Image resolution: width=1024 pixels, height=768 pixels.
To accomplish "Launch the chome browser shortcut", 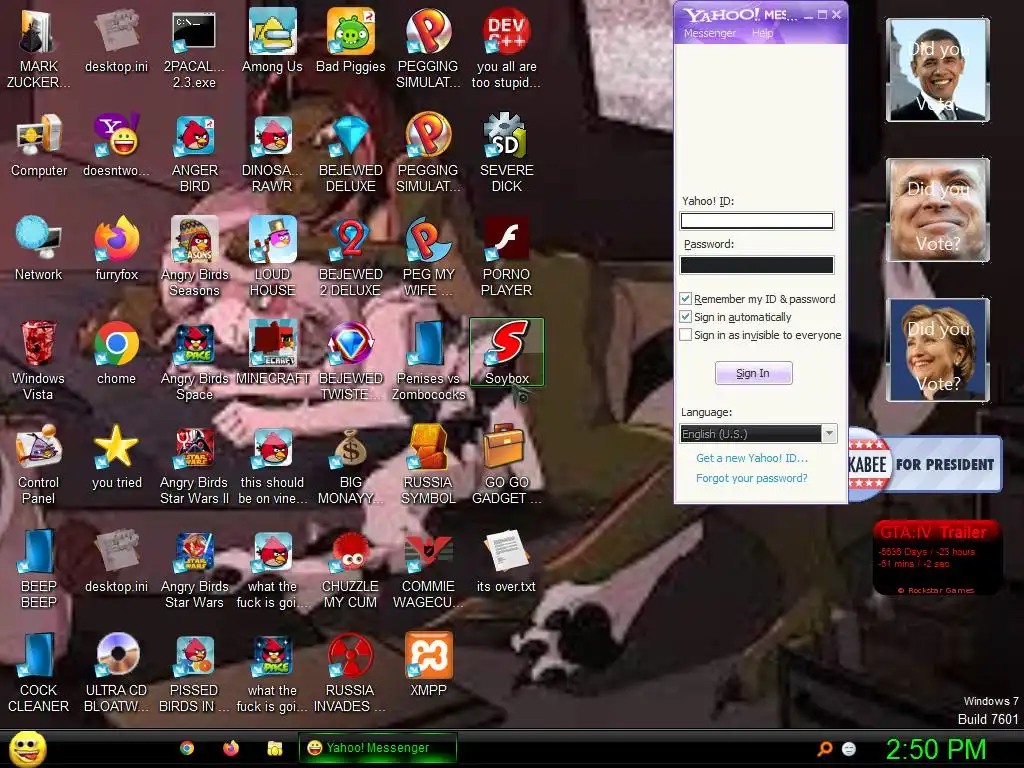I will click(117, 353).
